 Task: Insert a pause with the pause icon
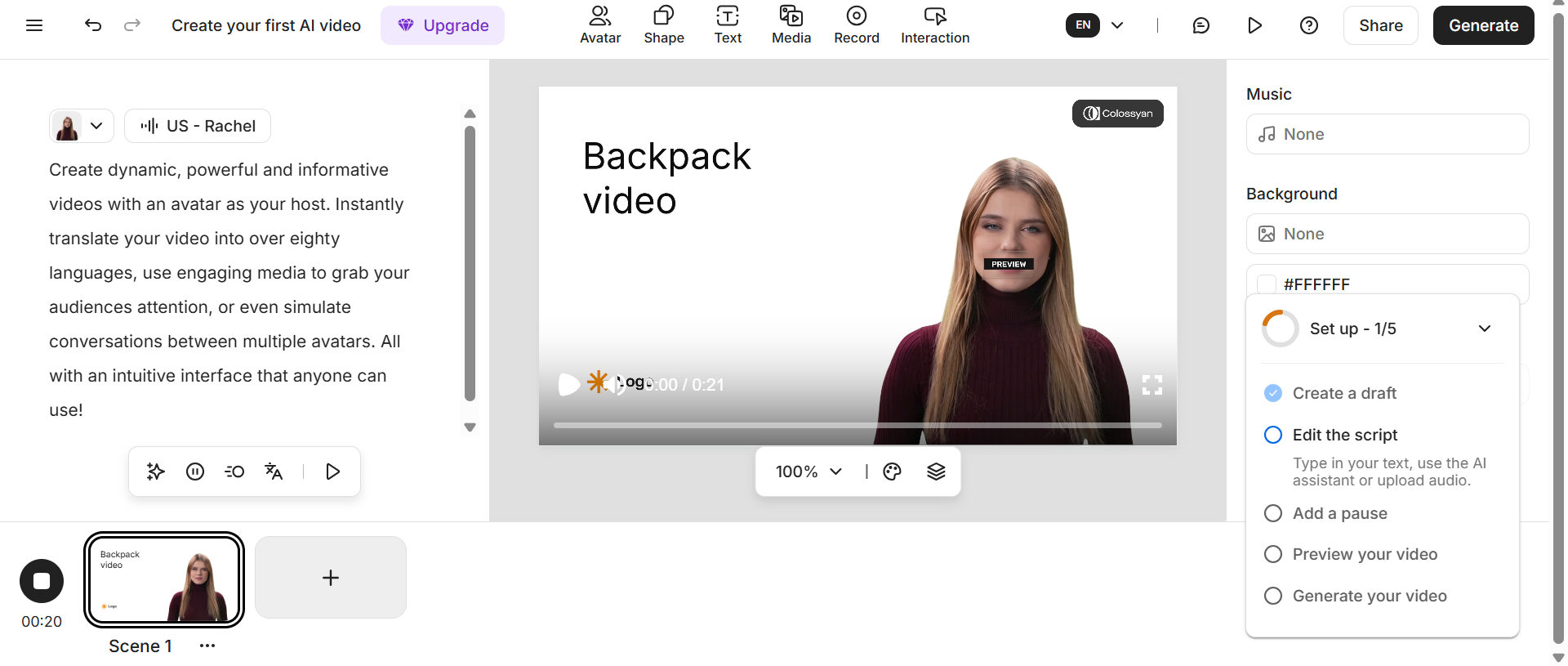tap(195, 472)
